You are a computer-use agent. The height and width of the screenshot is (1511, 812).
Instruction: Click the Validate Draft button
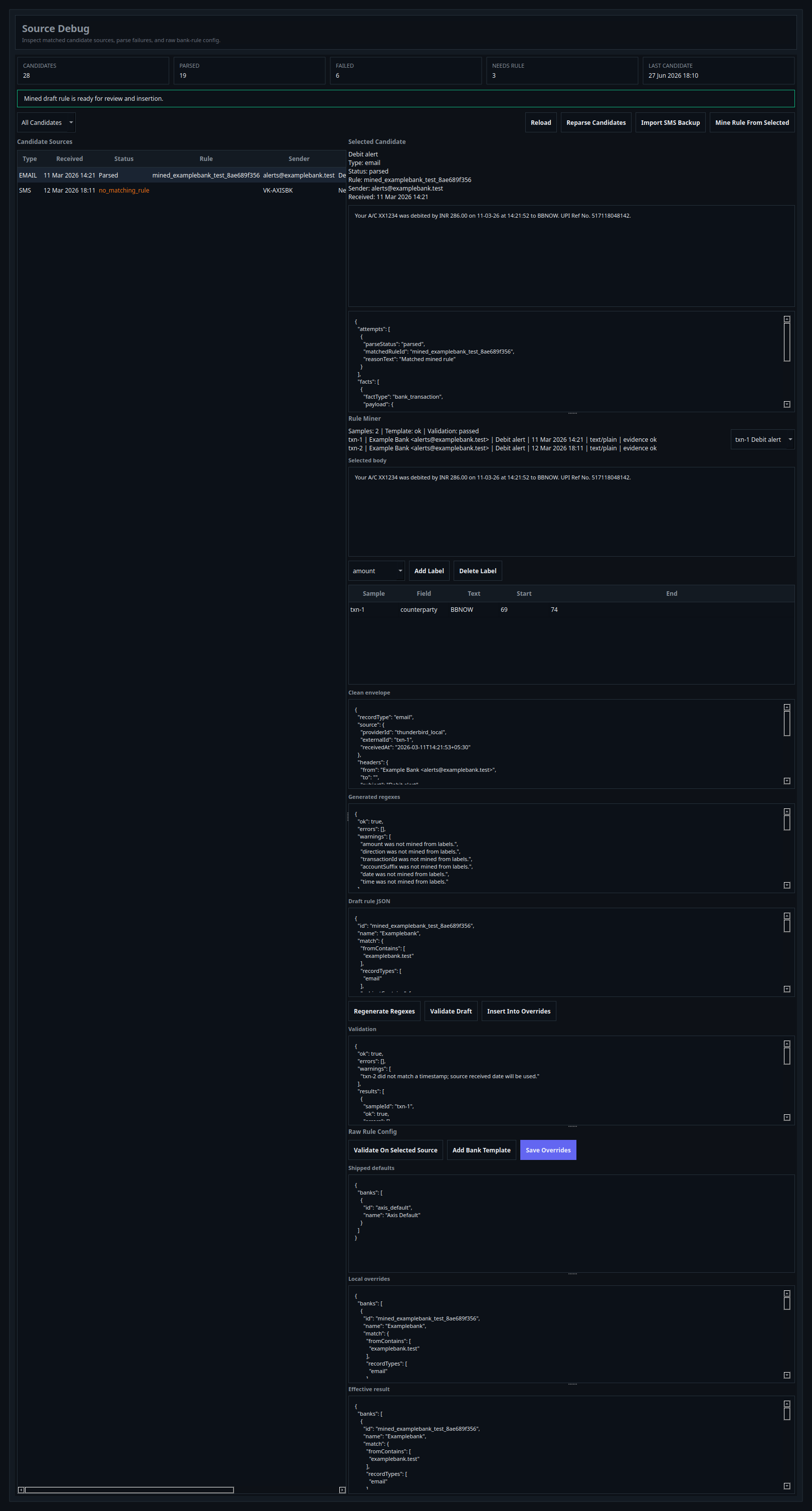[x=450, y=1011]
